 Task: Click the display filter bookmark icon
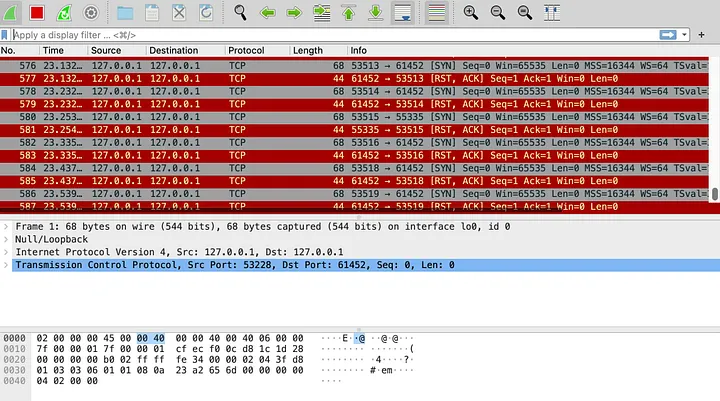[5, 35]
